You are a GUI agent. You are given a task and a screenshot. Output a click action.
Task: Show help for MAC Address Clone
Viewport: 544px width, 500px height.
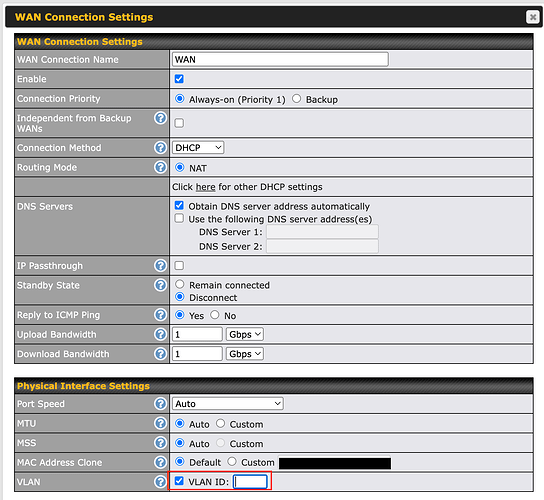tap(160, 462)
